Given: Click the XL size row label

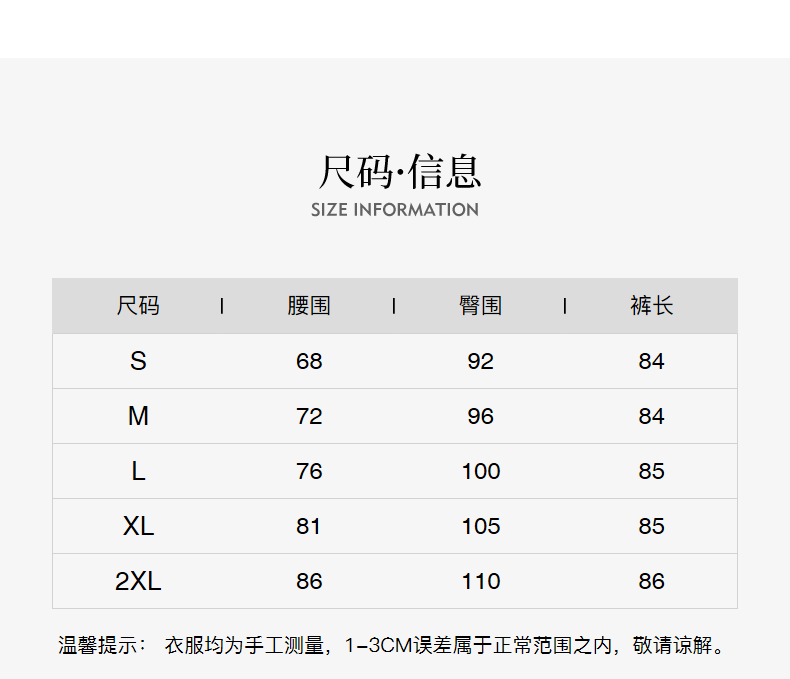Looking at the screenshot, I should pyautogui.click(x=138, y=526).
